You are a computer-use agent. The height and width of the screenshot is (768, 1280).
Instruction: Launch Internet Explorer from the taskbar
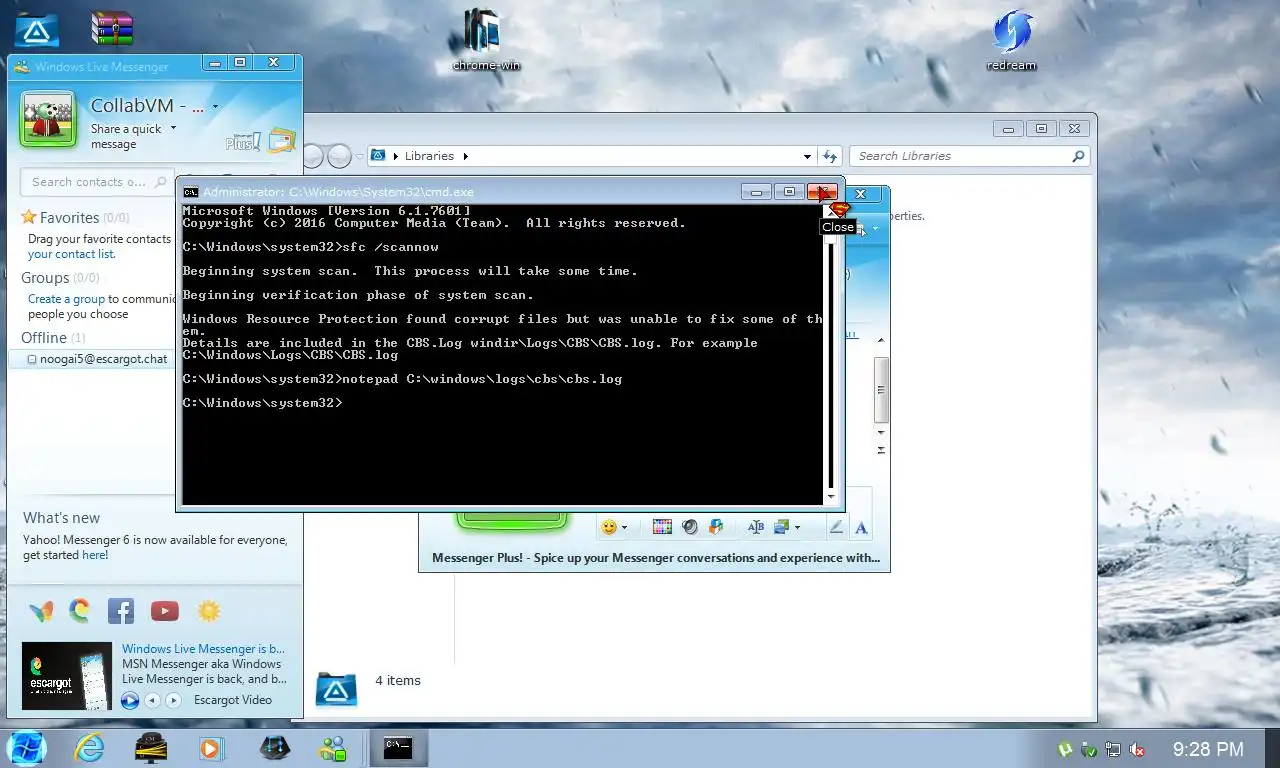[x=89, y=748]
